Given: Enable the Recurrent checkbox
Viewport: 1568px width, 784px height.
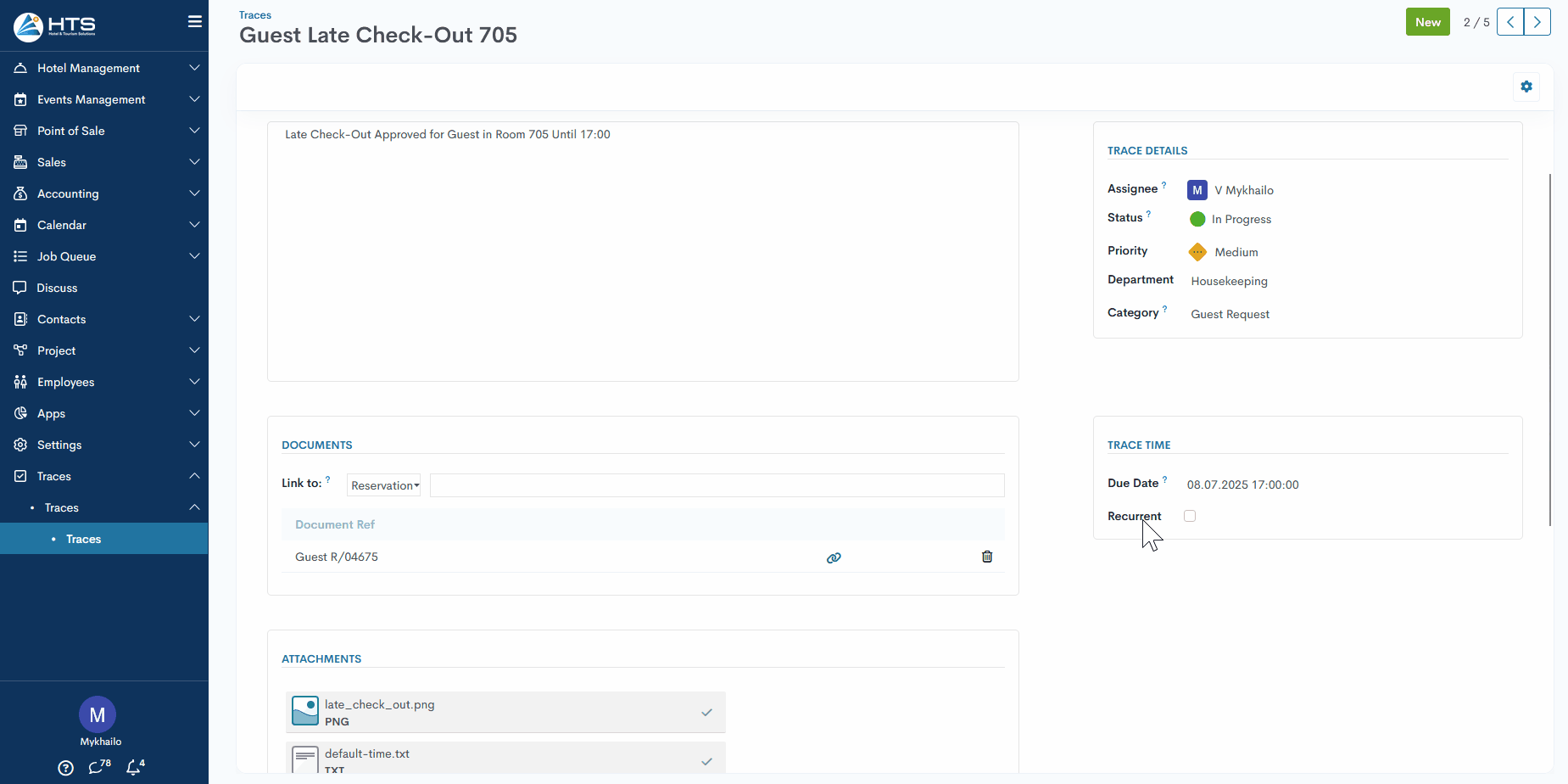Looking at the screenshot, I should point(1190,516).
